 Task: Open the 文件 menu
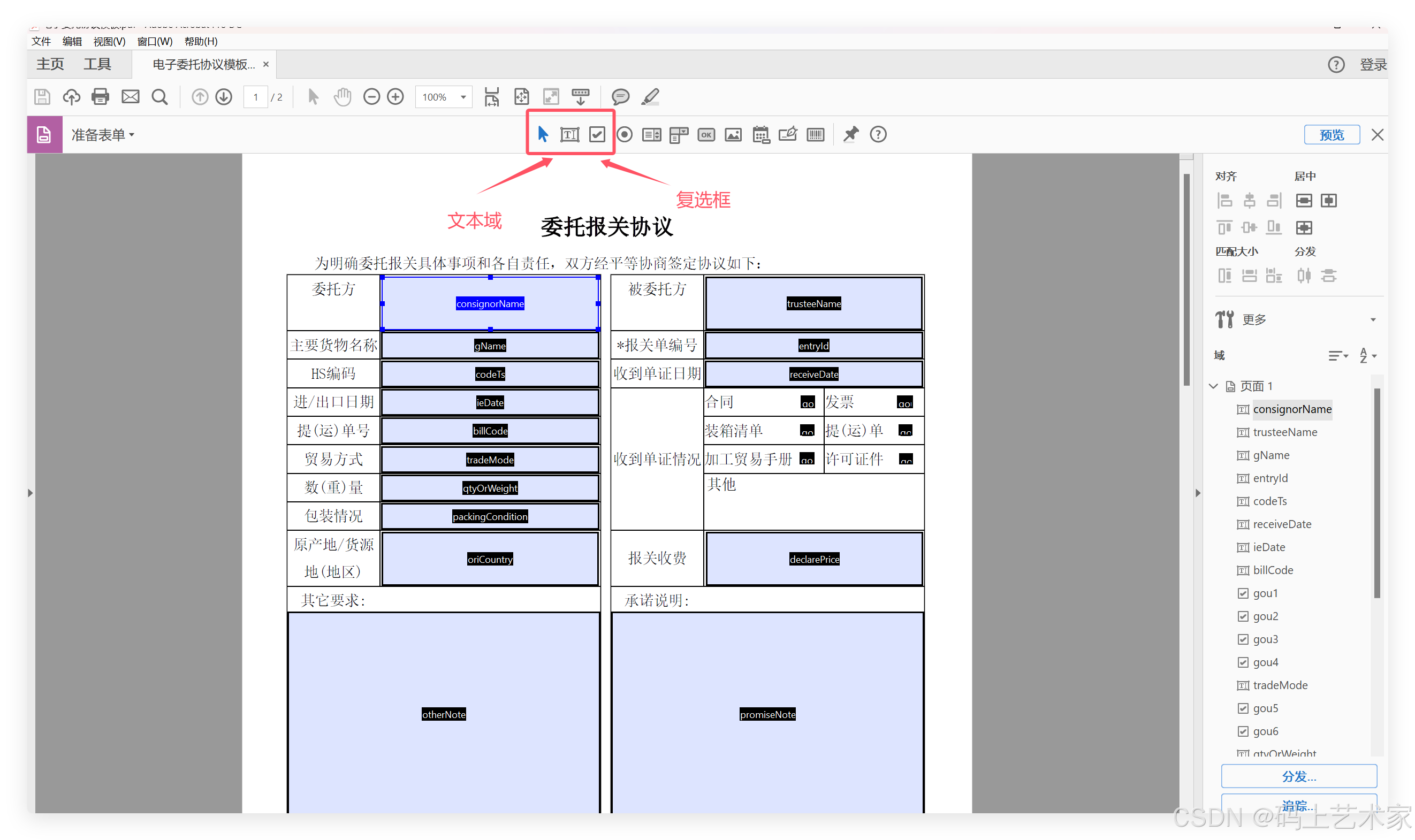tap(41, 41)
